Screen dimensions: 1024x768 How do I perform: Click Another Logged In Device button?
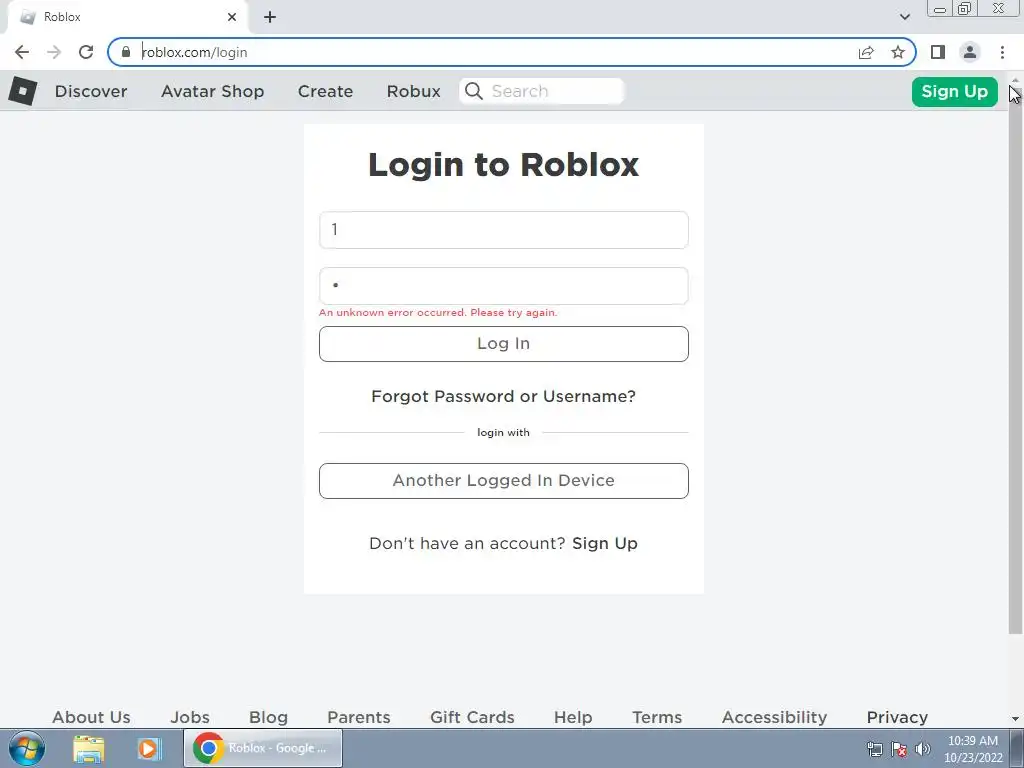pos(504,481)
